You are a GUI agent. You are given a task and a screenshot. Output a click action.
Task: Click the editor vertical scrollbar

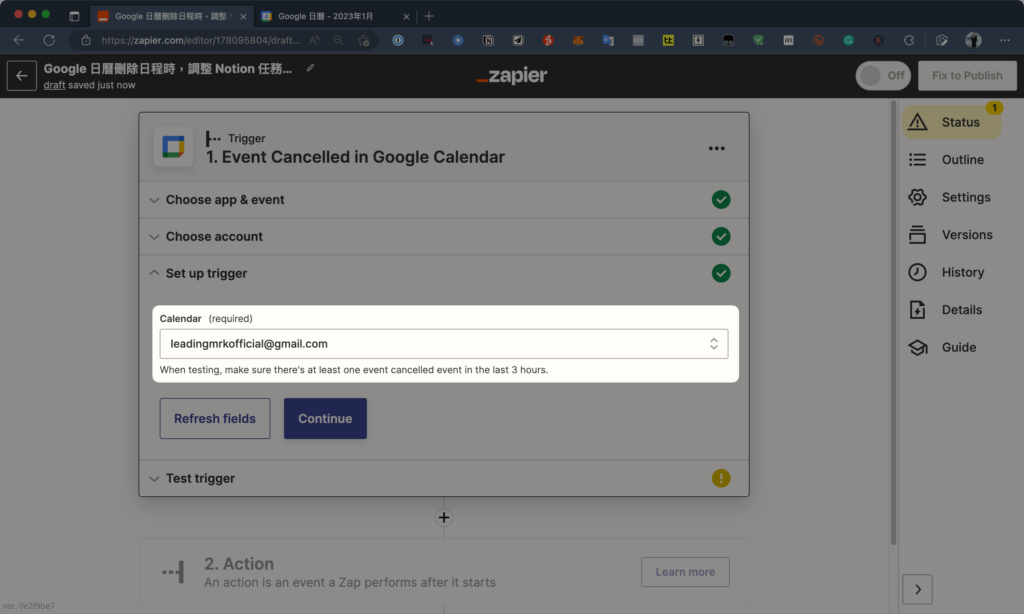coord(893,323)
